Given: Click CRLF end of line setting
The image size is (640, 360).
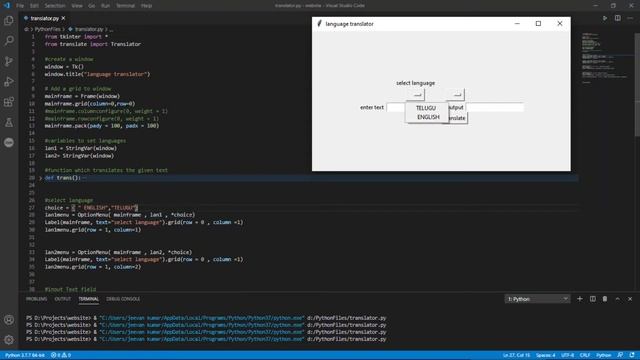Looking at the screenshot, I should tap(585, 355).
